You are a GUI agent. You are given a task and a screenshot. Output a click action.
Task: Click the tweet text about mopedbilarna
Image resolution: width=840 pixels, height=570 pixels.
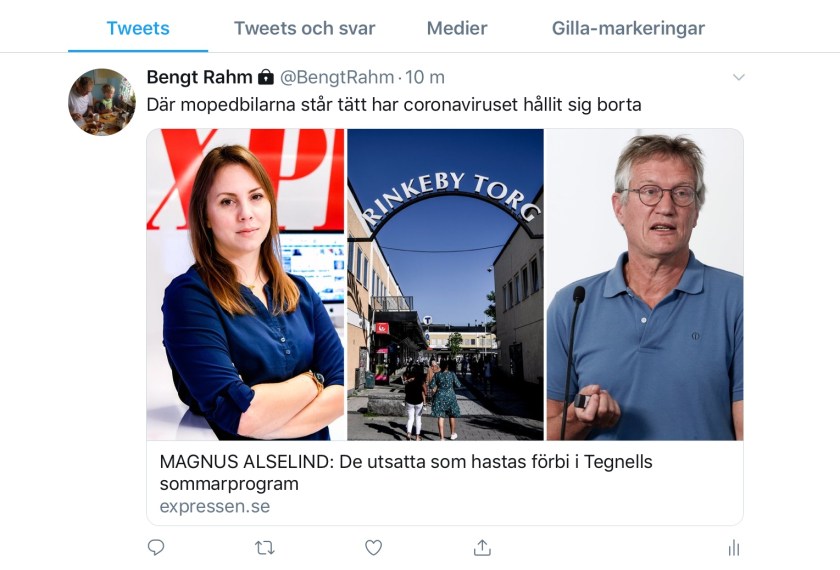[x=394, y=104]
